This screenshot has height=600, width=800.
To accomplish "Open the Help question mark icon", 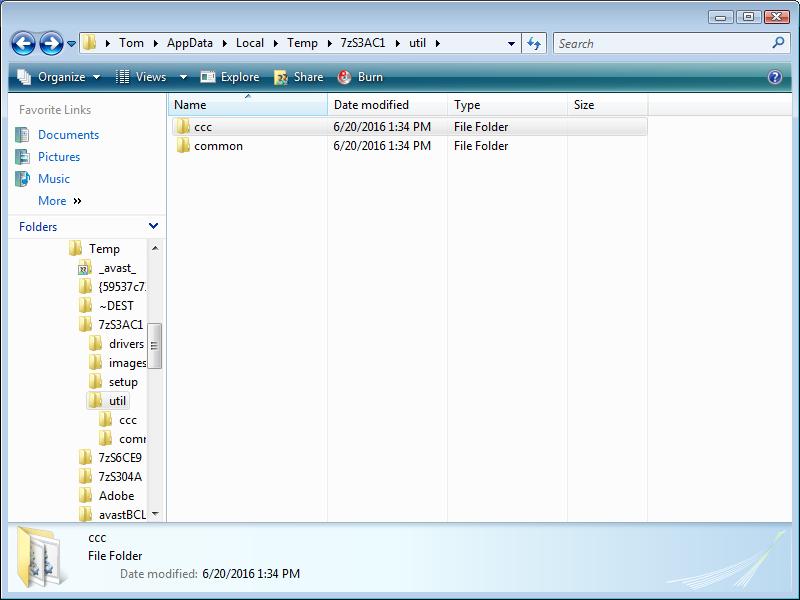I will click(x=774, y=77).
